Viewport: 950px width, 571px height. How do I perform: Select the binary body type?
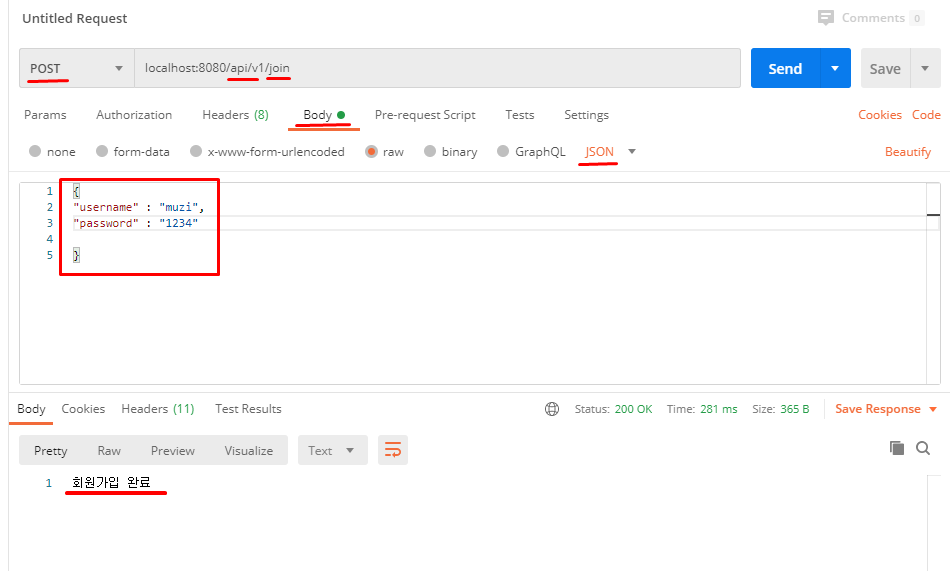[430, 151]
